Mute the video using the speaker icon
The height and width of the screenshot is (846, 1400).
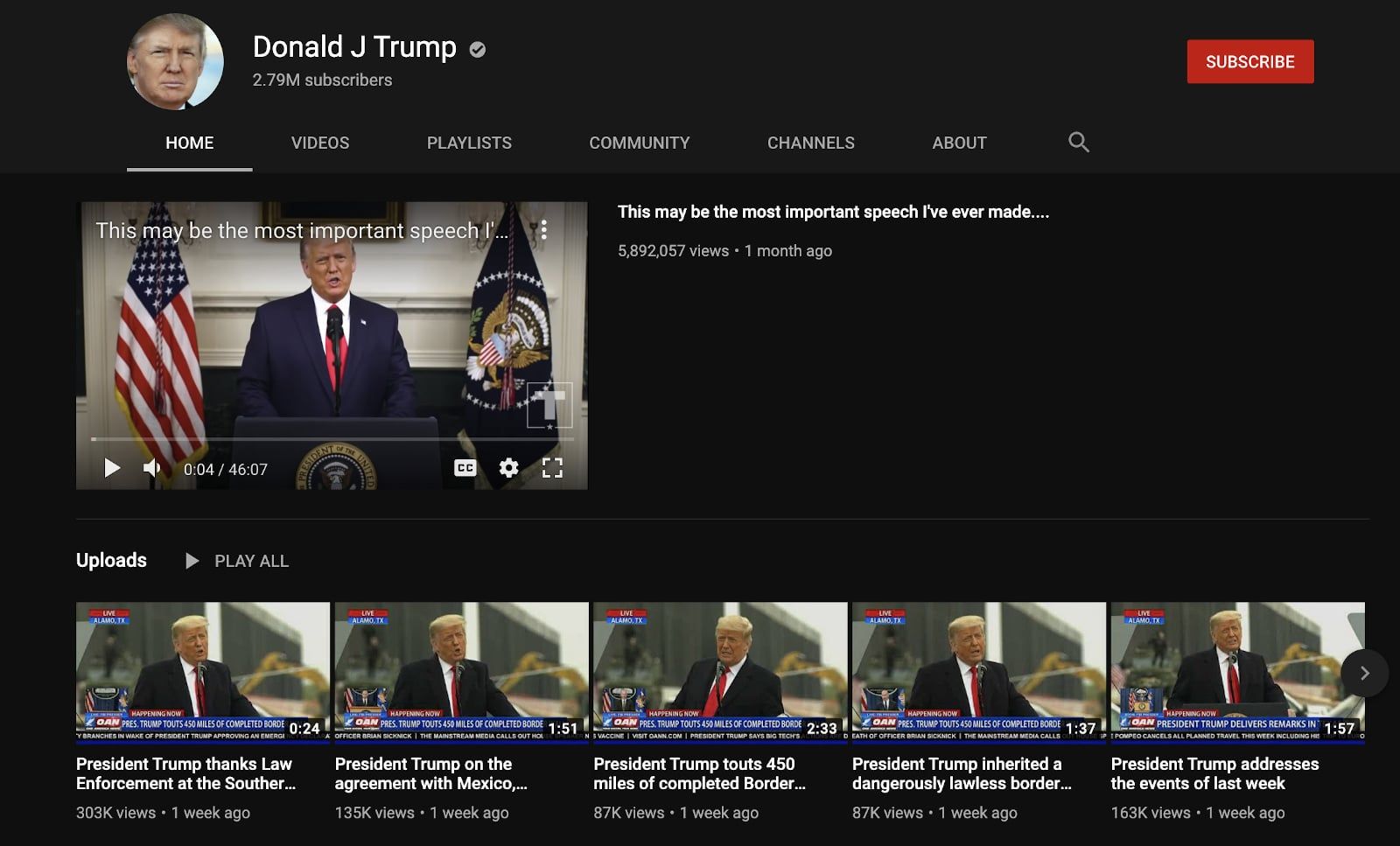tap(152, 468)
